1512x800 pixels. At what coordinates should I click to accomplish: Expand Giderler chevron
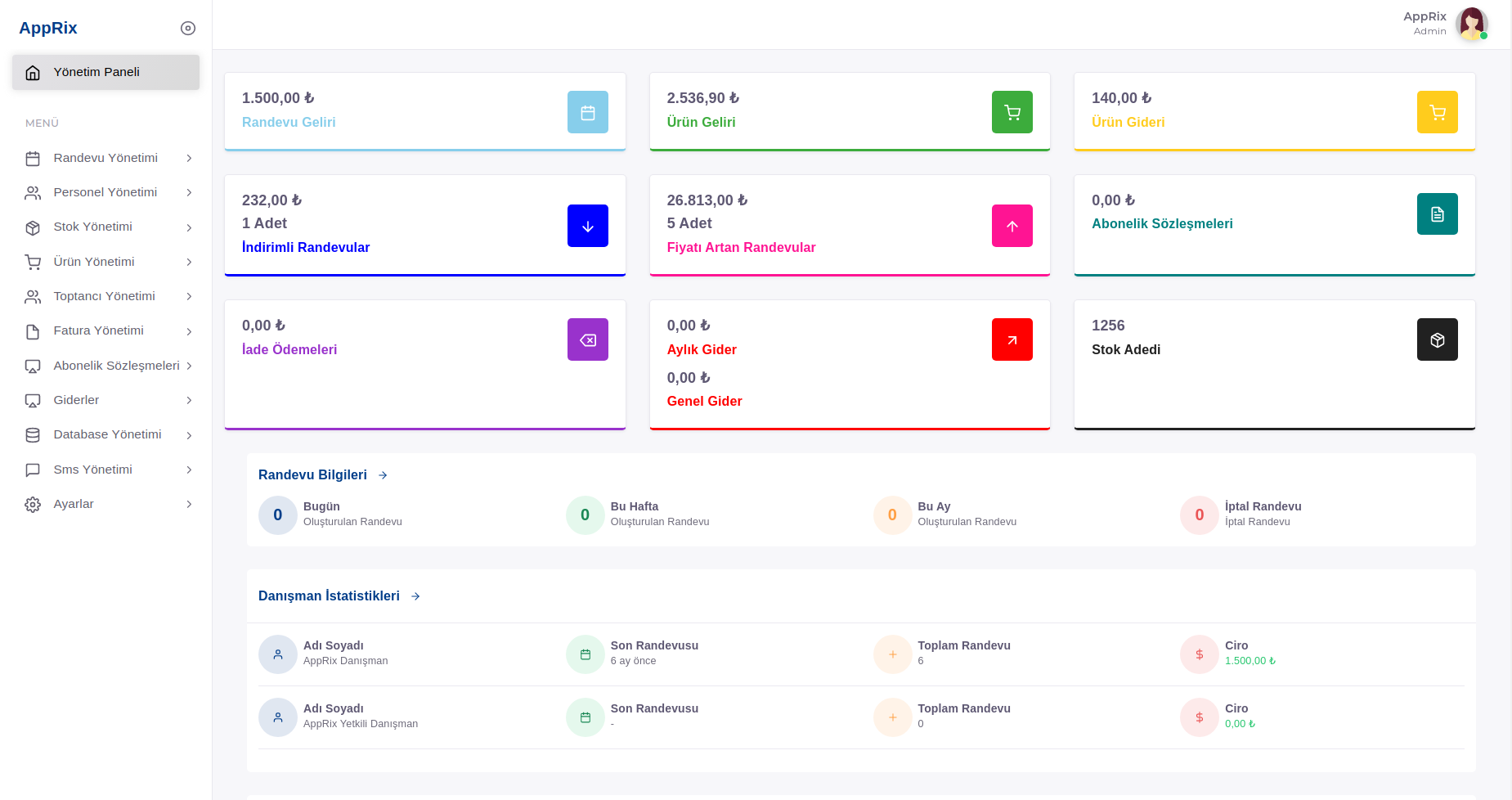pos(189,400)
